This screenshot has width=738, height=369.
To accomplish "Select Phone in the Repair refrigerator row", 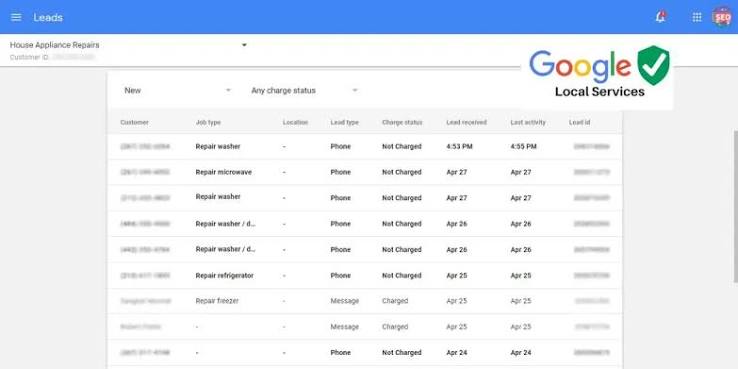I will click(x=340, y=275).
